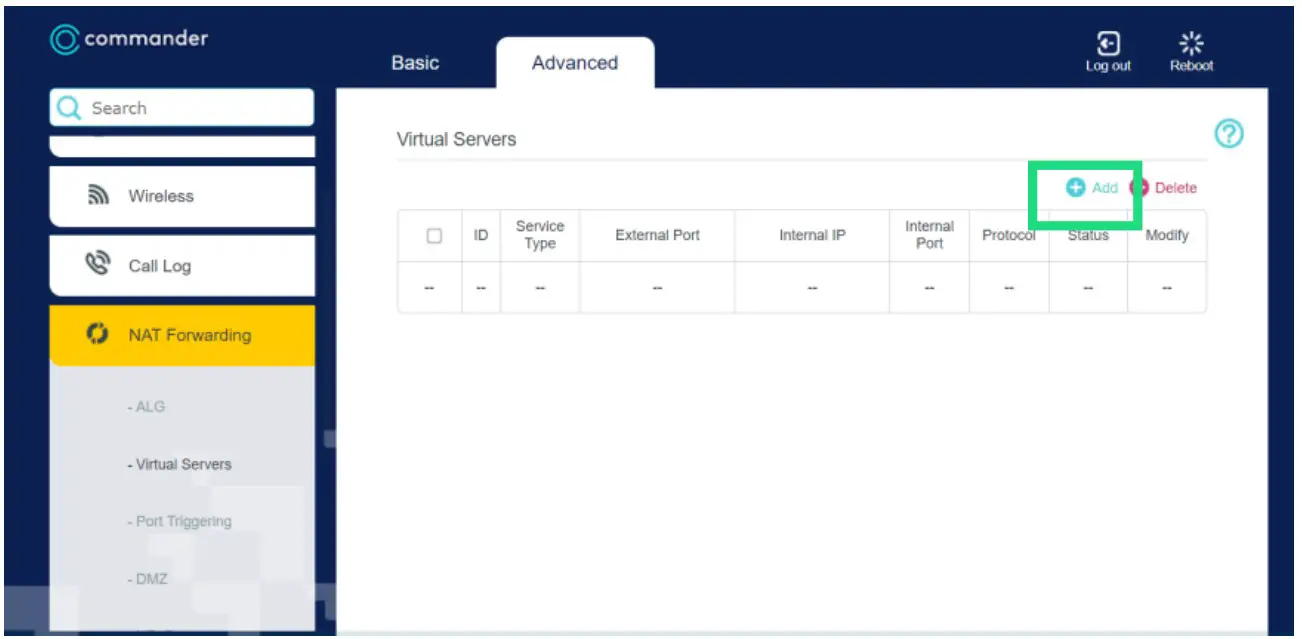Collapse the NAT Forwarding menu section

point(189,335)
